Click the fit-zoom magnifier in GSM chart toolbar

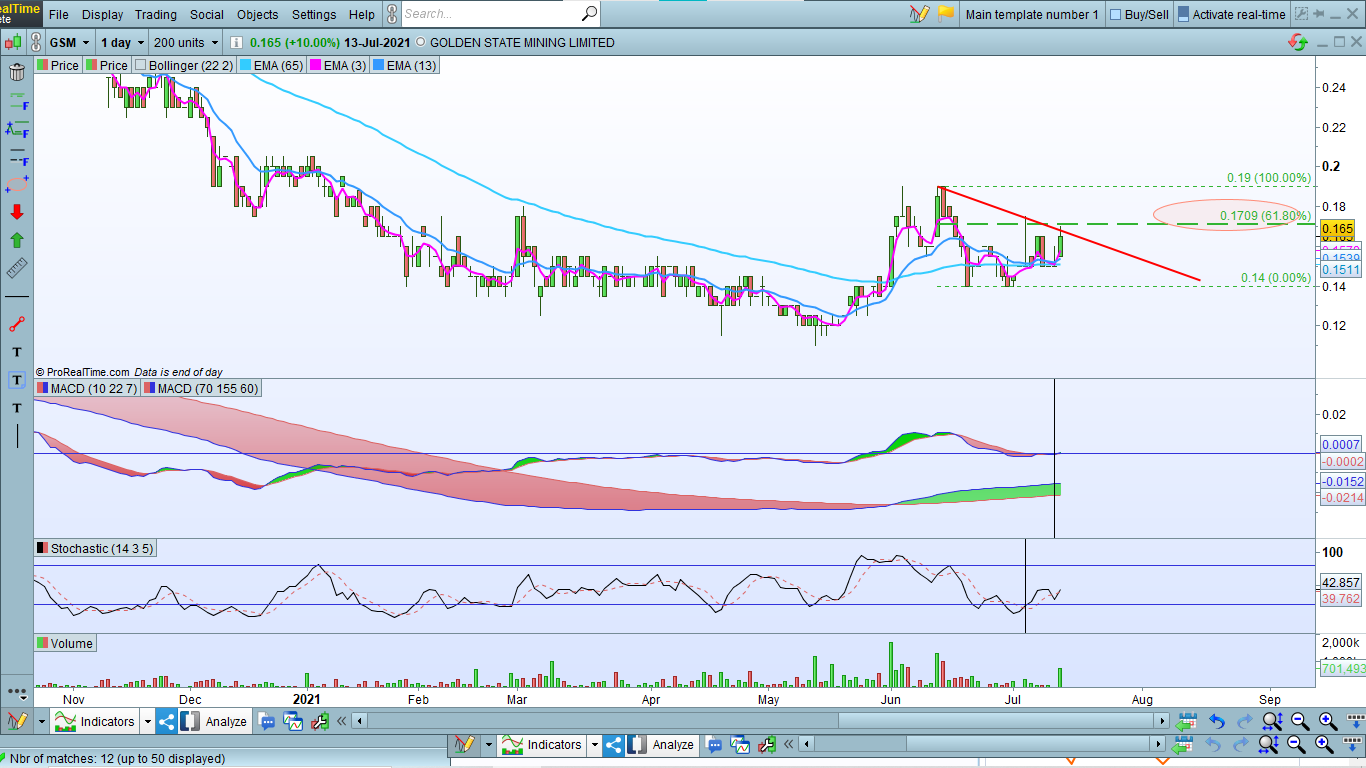click(1271, 721)
